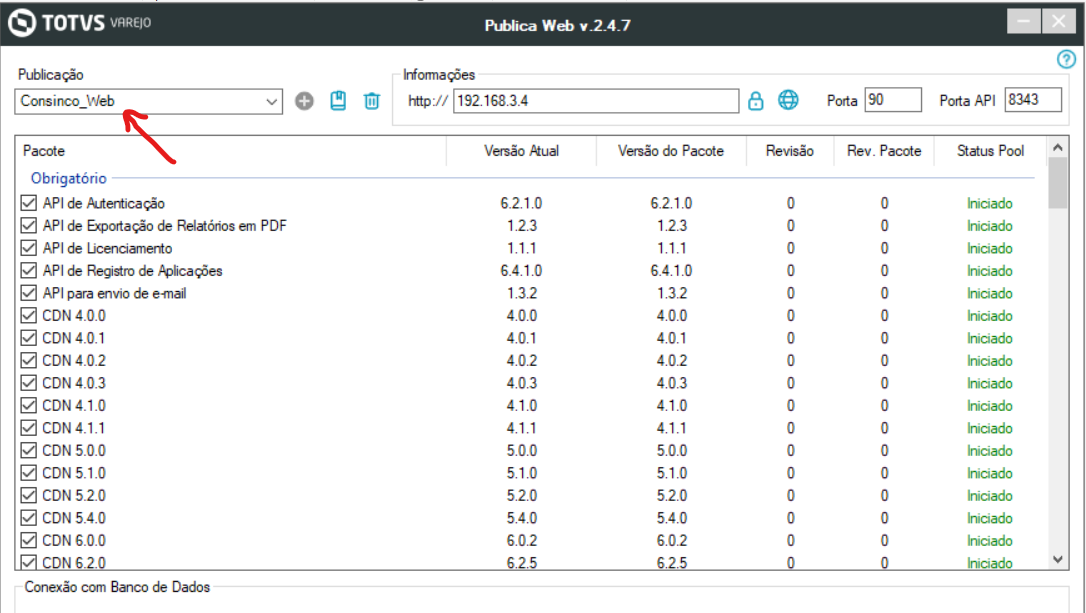Image resolution: width=1086 pixels, height=613 pixels.
Task: Click version 6.4.1.0 under Versão Atual
Action: pos(522,271)
